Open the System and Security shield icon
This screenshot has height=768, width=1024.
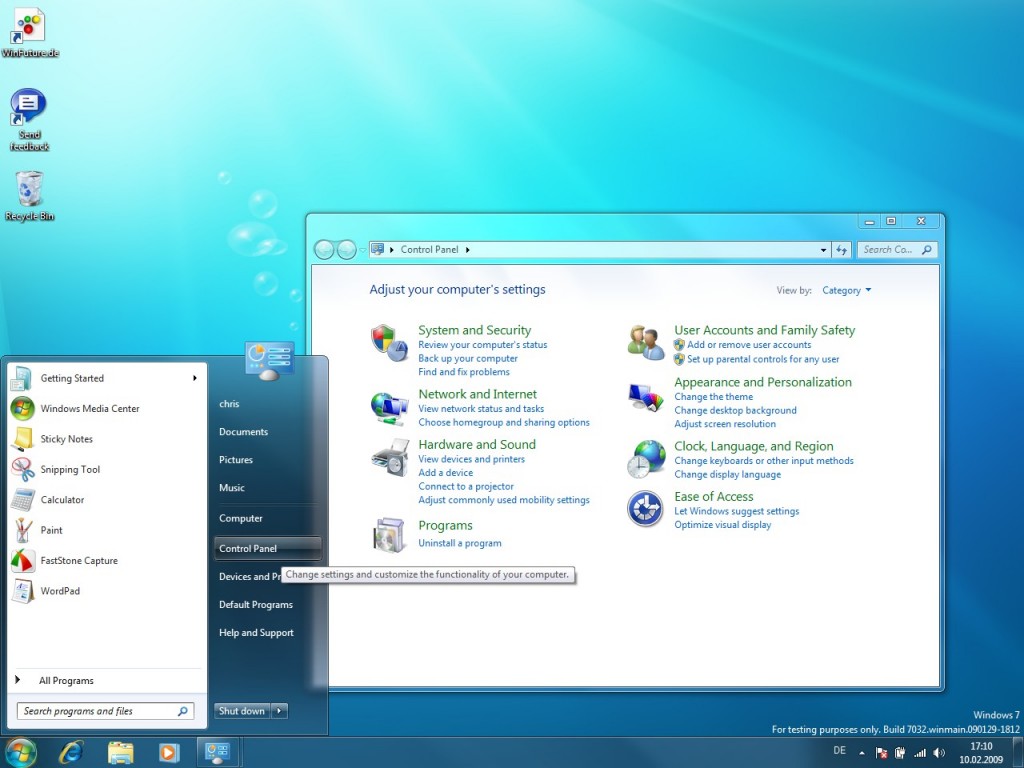tap(389, 343)
